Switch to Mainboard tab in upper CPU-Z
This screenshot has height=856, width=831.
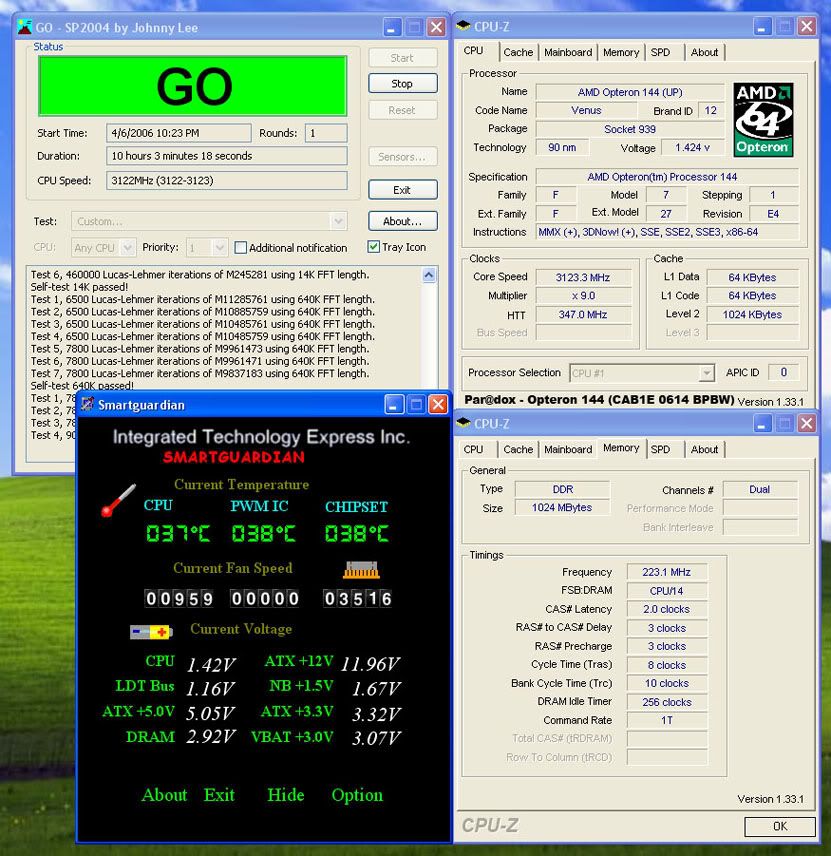568,52
